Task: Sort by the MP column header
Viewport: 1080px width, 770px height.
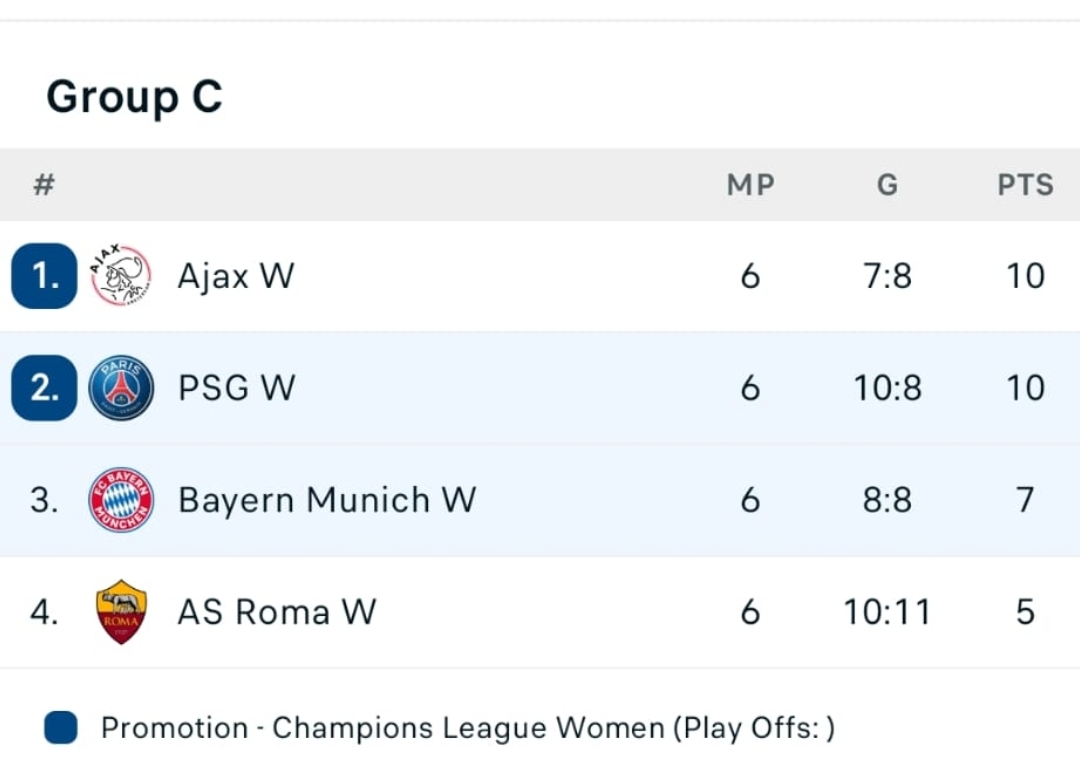Action: pyautogui.click(x=751, y=185)
